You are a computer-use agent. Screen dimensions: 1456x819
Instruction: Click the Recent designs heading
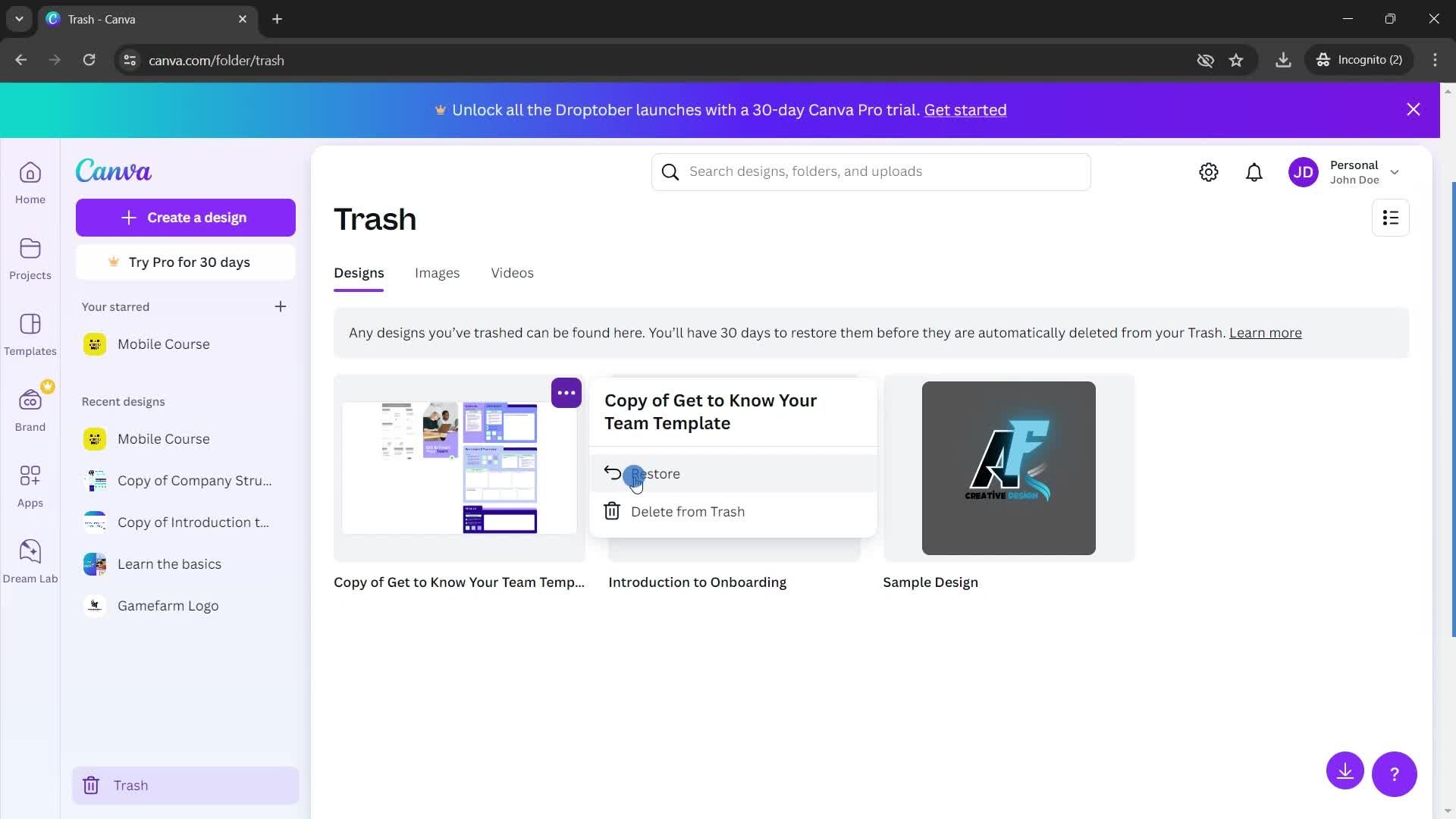pos(123,402)
